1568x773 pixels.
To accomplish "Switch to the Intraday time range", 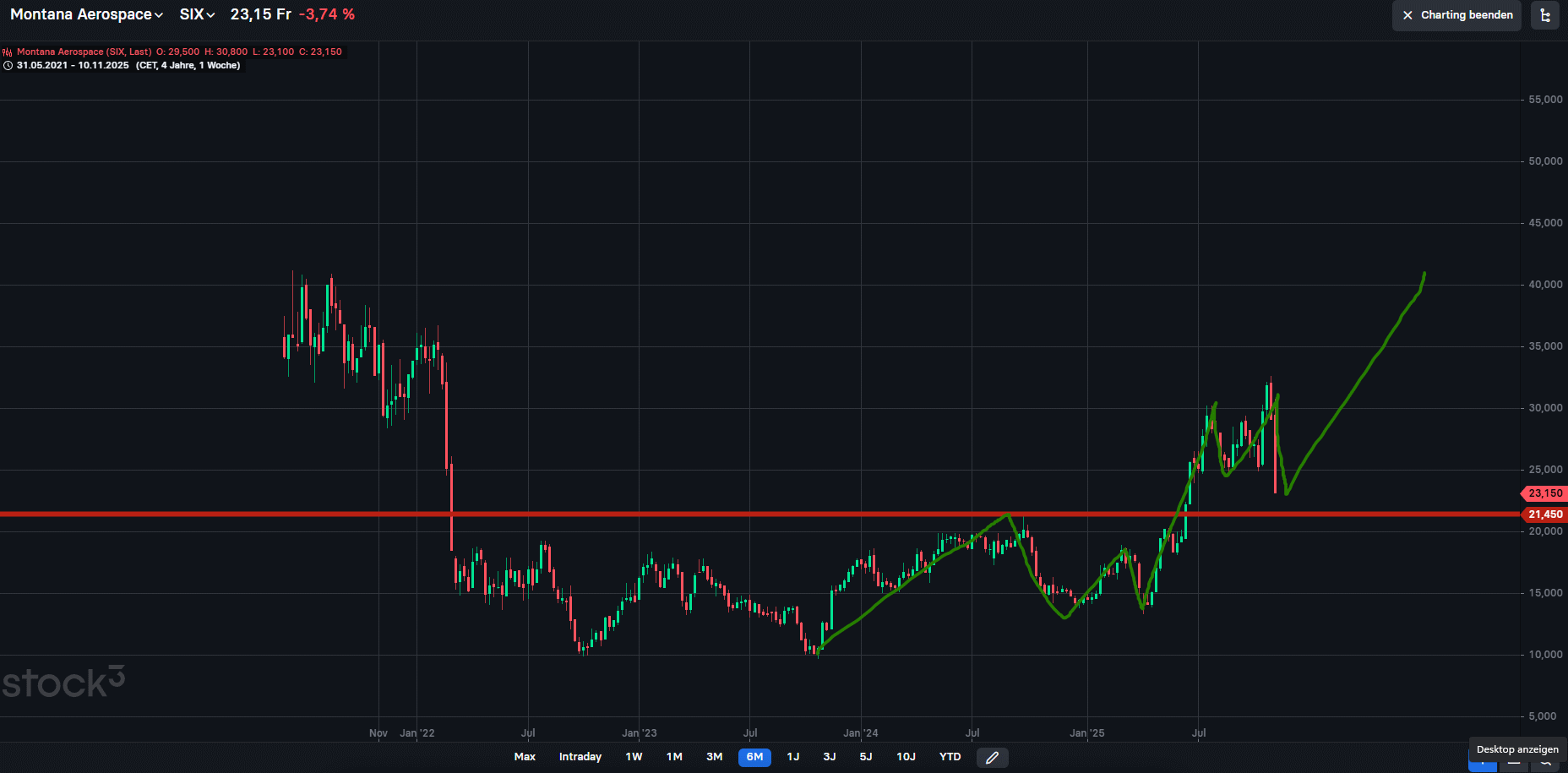I will (x=580, y=757).
